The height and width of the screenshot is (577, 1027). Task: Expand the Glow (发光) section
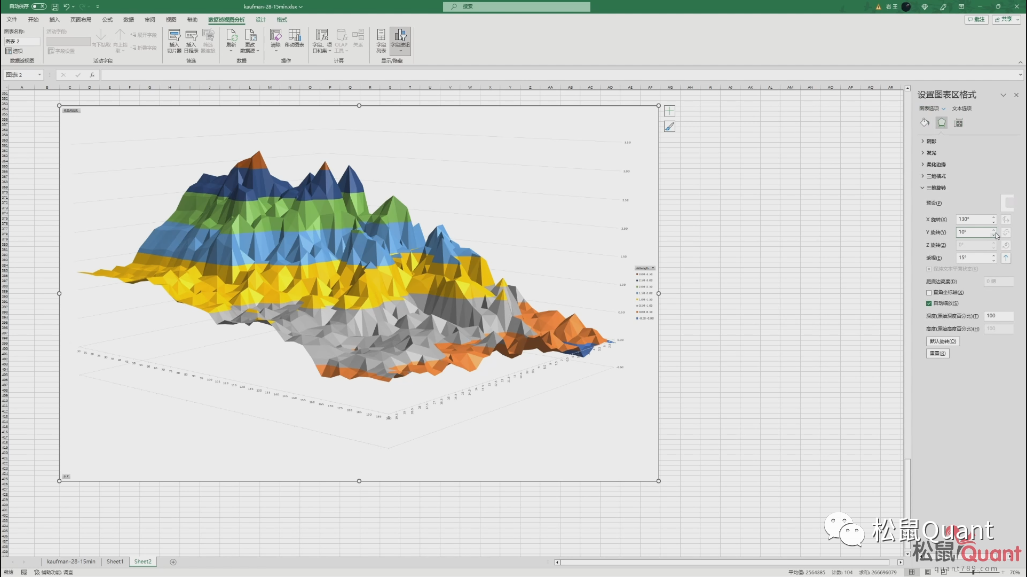coord(929,153)
